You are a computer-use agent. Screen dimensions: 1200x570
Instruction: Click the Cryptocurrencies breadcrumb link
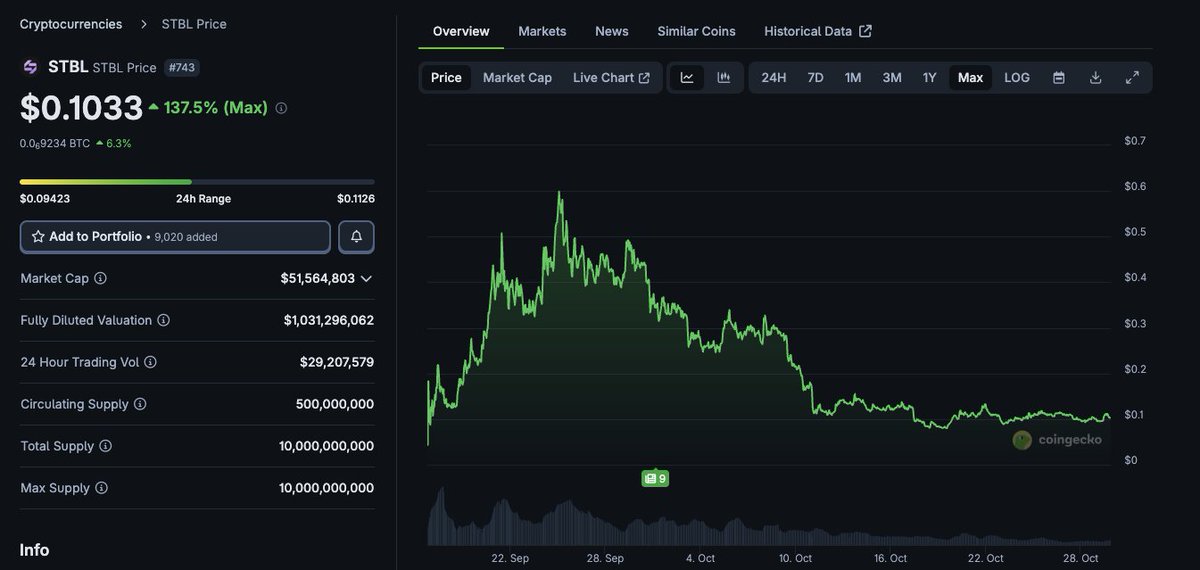(x=71, y=24)
